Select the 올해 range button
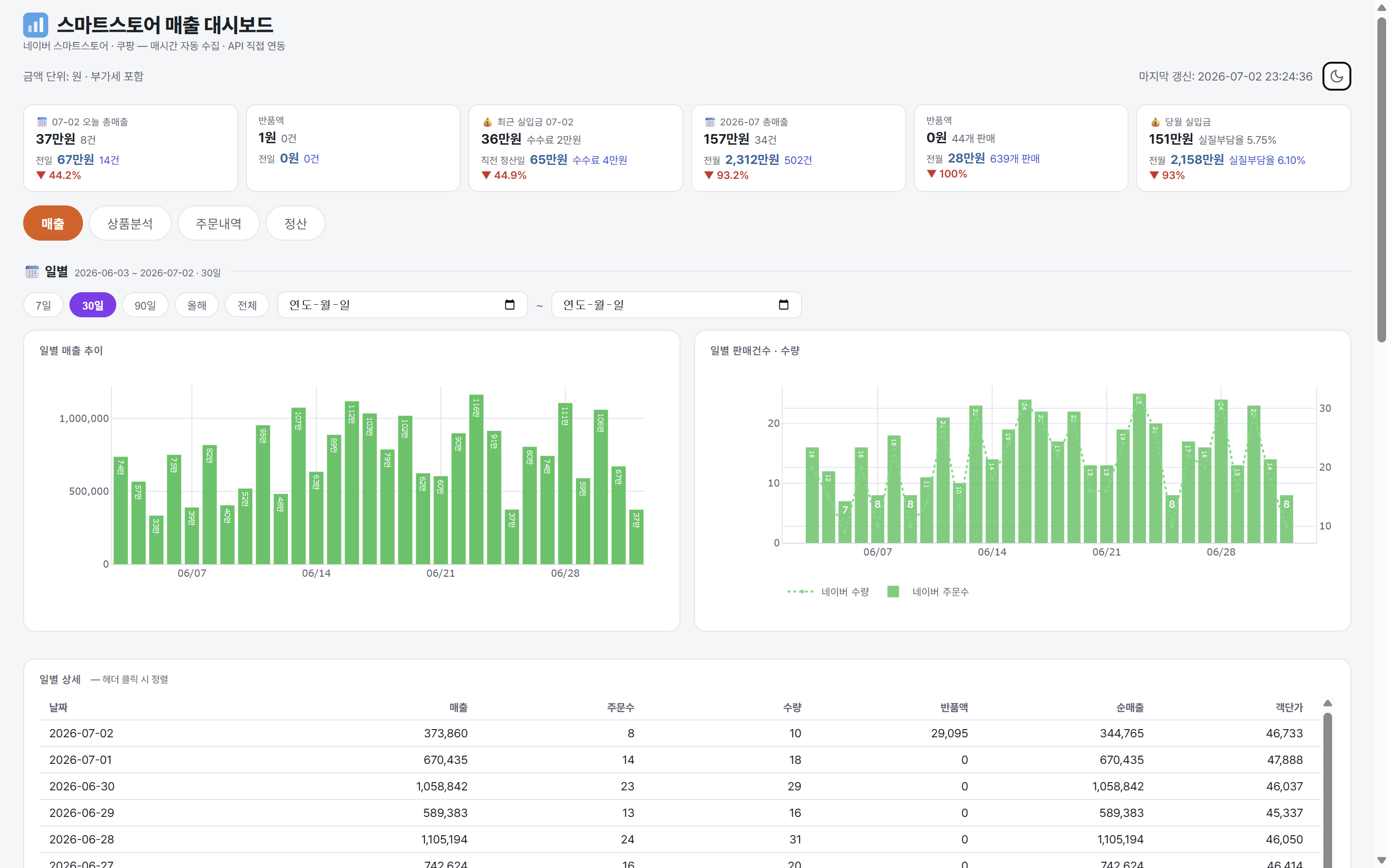The width and height of the screenshot is (1389, 868). pyautogui.click(x=197, y=305)
